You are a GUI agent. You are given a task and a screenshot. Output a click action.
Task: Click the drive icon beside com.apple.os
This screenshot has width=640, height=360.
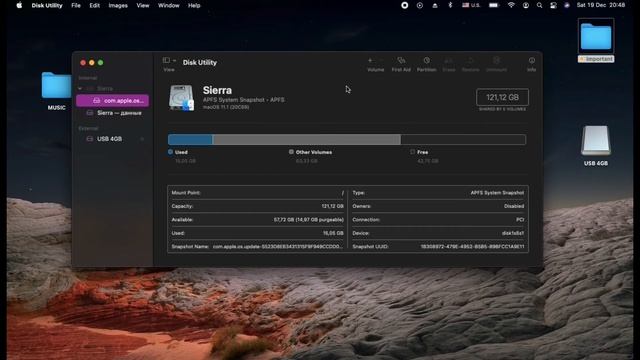click(96, 100)
